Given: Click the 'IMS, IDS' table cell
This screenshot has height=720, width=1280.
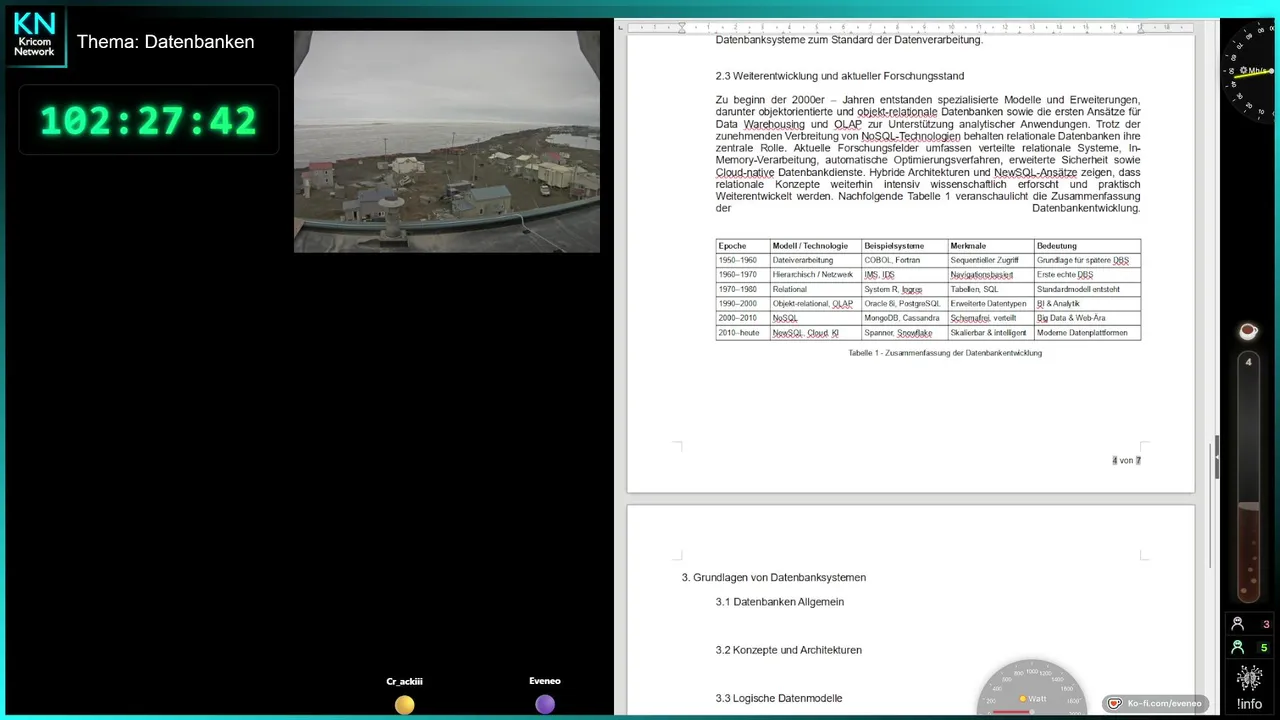Looking at the screenshot, I should coord(905,274).
